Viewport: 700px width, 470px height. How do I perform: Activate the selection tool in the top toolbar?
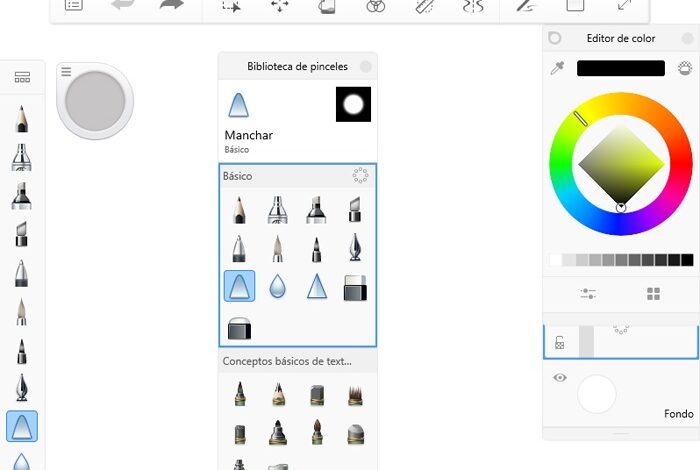[x=231, y=6]
